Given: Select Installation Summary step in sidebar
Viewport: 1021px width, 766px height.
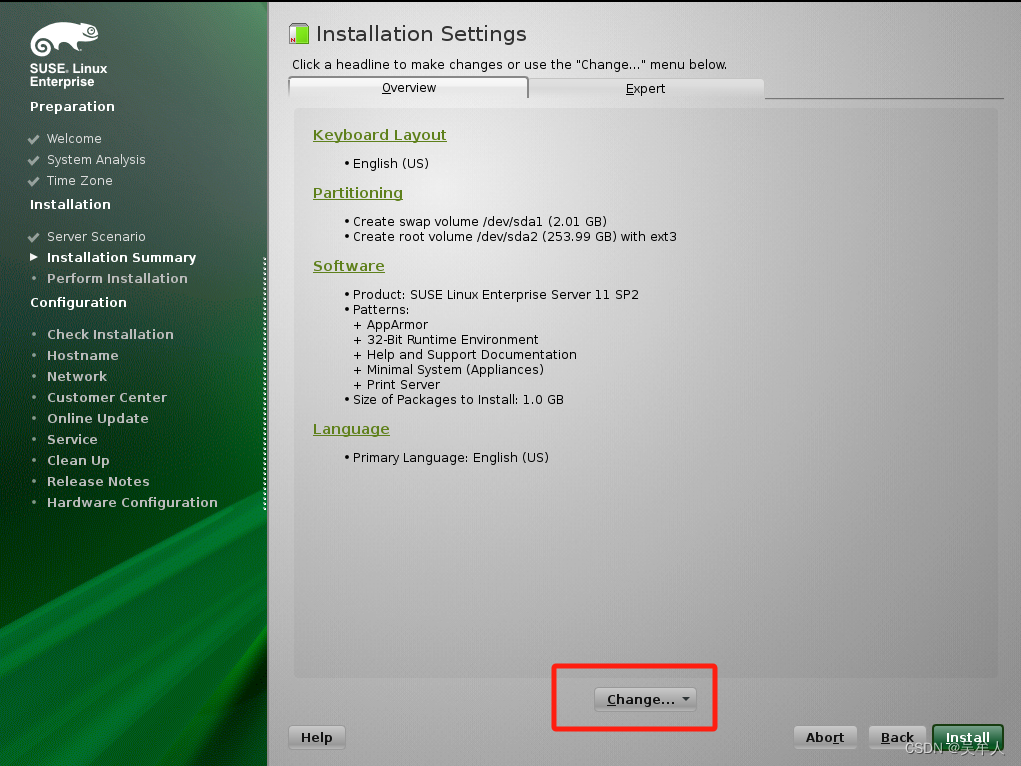Looking at the screenshot, I should (x=121, y=257).
